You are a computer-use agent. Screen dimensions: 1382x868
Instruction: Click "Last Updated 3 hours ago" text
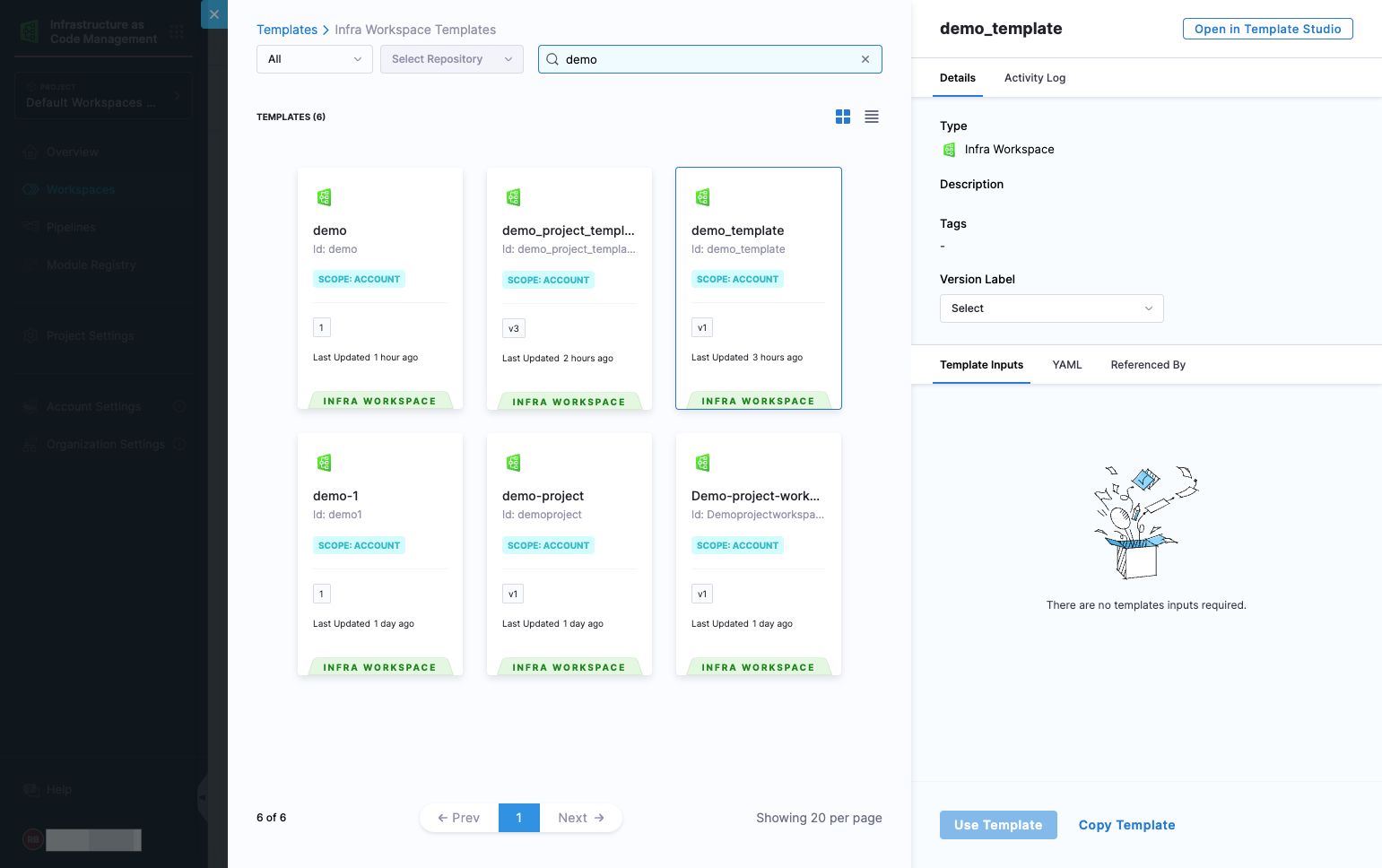(747, 358)
